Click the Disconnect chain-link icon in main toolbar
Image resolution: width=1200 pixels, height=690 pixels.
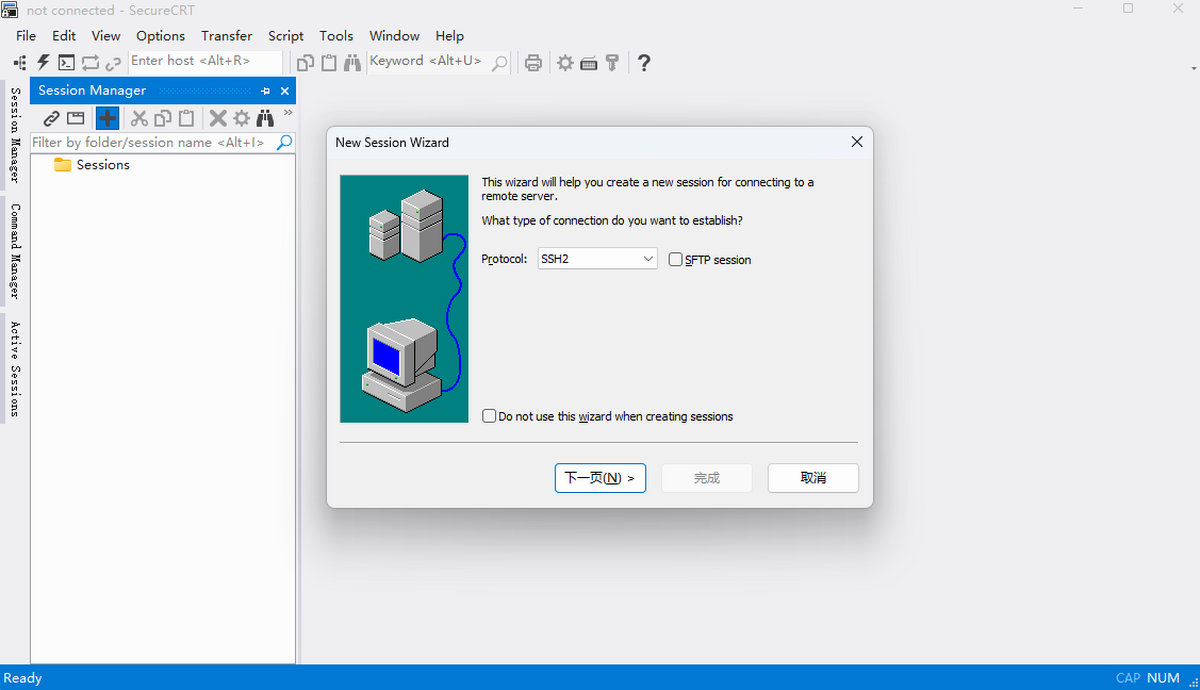[x=113, y=62]
